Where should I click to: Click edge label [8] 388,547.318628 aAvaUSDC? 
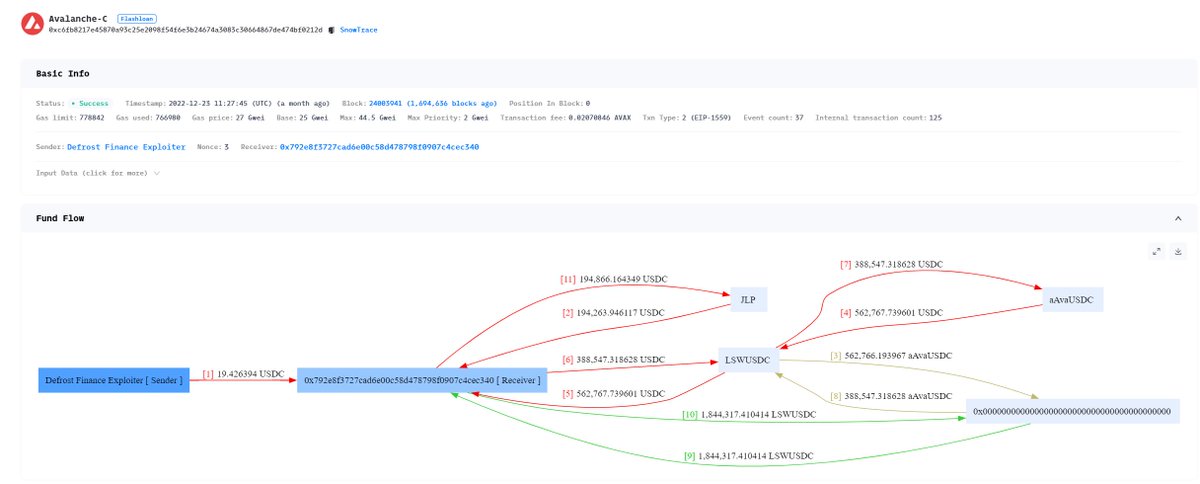[891, 397]
